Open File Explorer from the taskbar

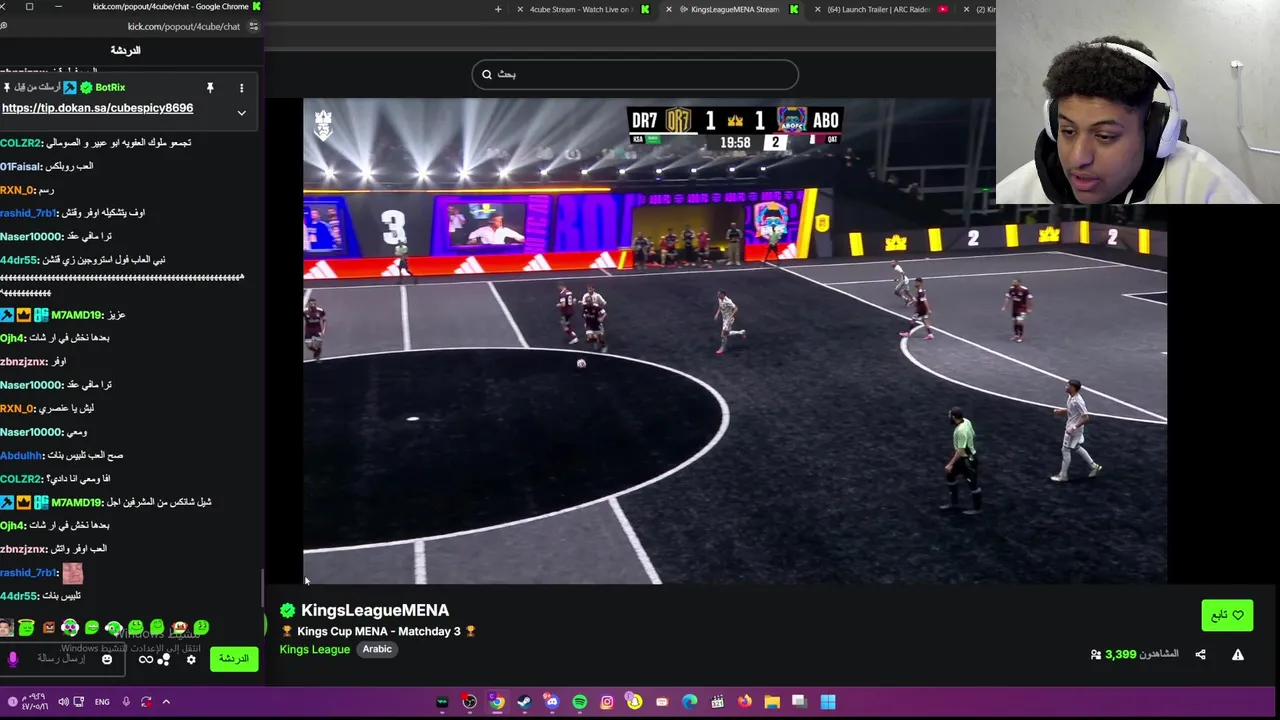(772, 702)
